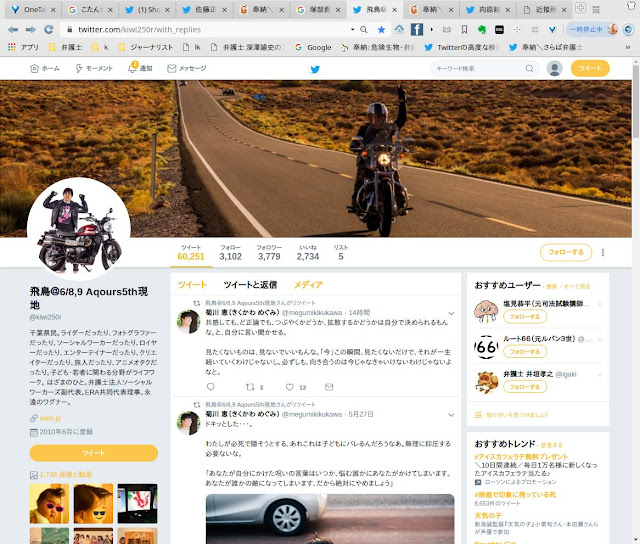Send the 14時間 tweet via direct message icon
This screenshot has height=544, width=640.
pyautogui.click(x=329, y=387)
